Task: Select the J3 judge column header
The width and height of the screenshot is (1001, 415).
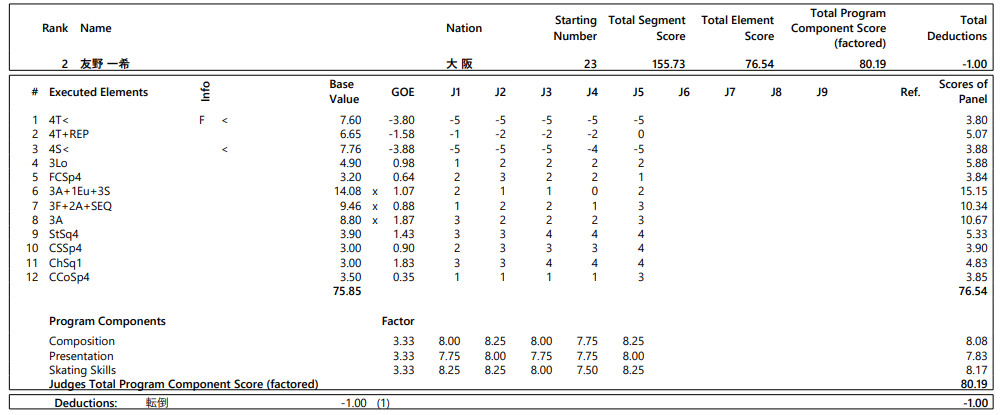Action: point(546,92)
